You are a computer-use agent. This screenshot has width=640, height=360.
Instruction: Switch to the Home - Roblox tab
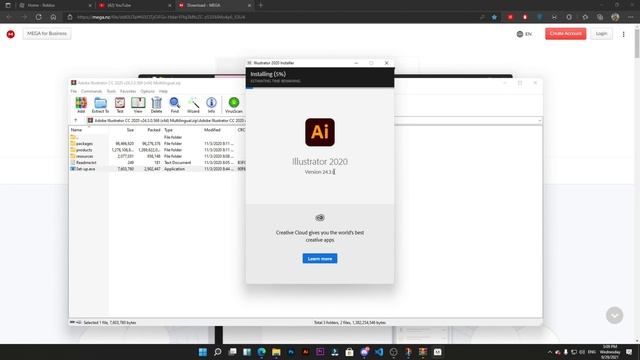coord(55,5)
